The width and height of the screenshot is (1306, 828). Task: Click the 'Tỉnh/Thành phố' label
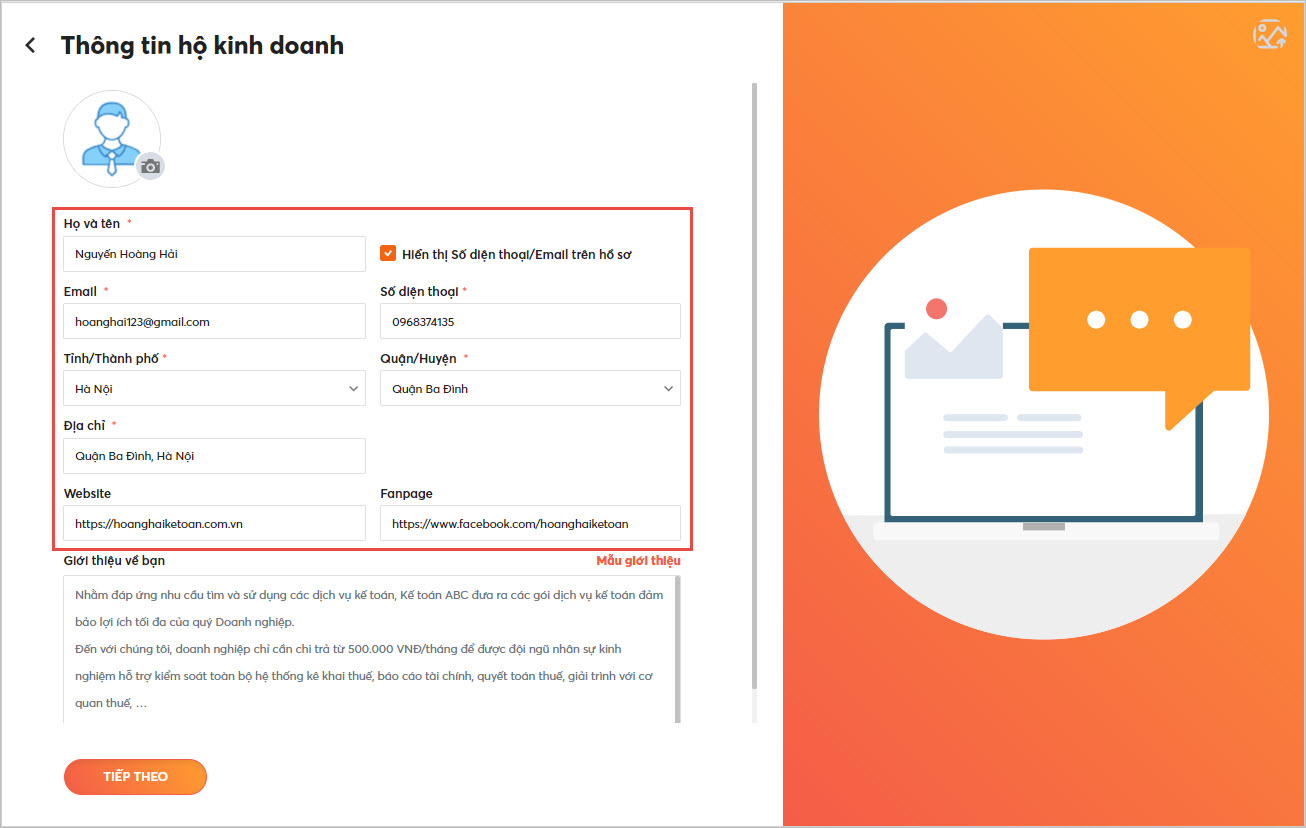click(111, 358)
